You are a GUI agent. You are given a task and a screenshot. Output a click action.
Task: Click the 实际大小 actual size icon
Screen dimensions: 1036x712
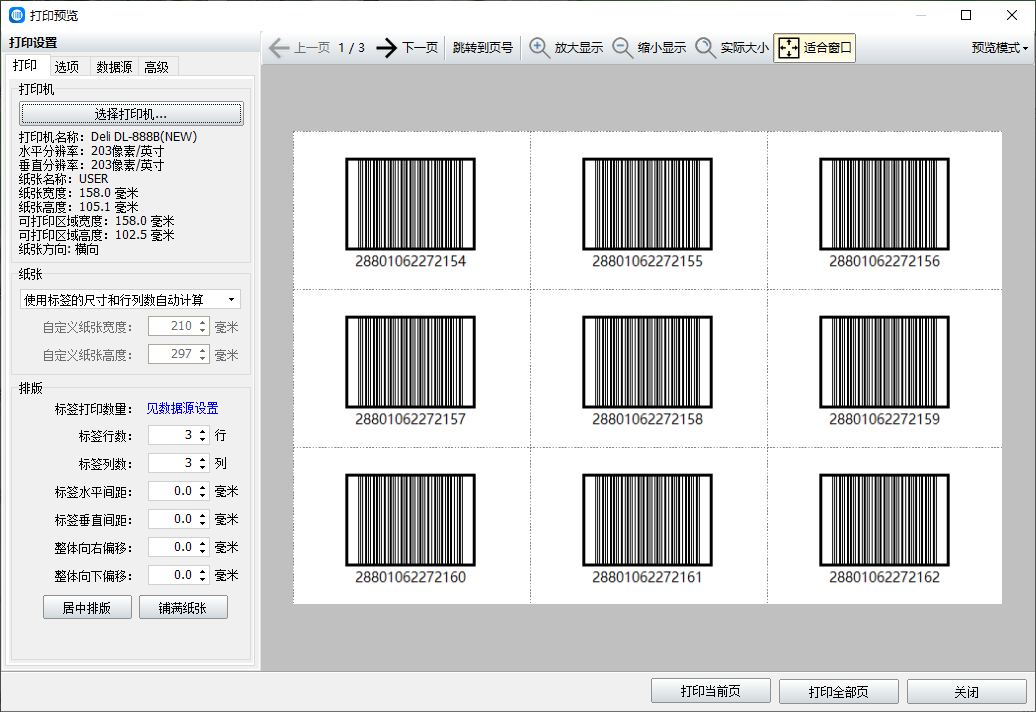coord(706,48)
